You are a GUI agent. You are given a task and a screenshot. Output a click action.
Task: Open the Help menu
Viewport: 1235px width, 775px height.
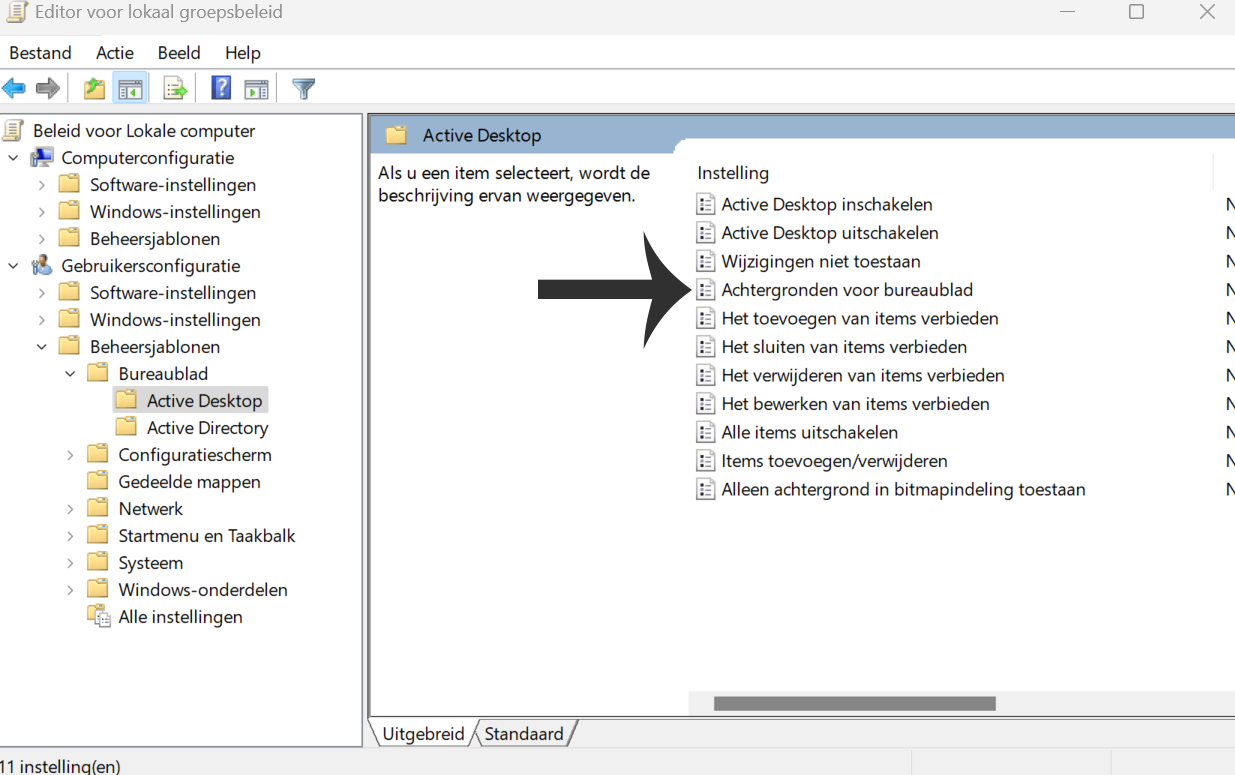tap(242, 53)
